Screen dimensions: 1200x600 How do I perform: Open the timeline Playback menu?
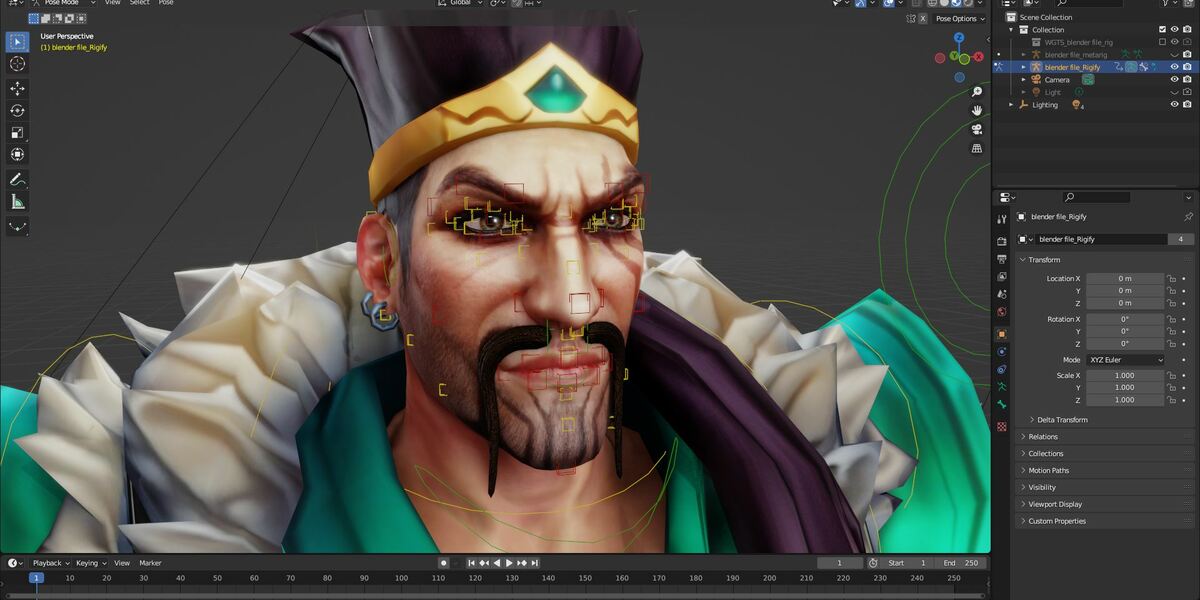tap(51, 563)
